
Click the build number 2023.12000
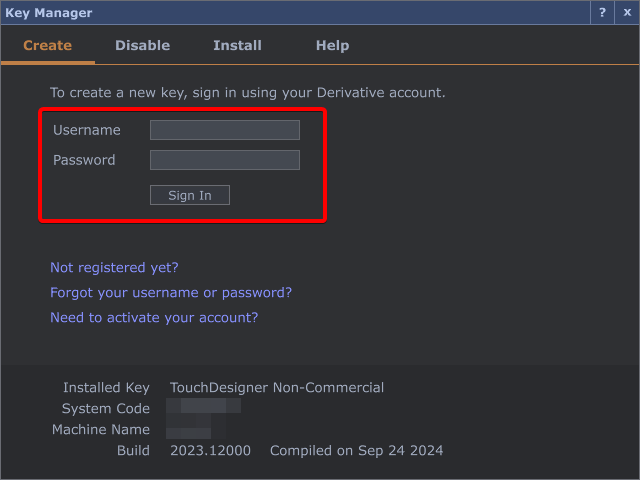point(210,451)
